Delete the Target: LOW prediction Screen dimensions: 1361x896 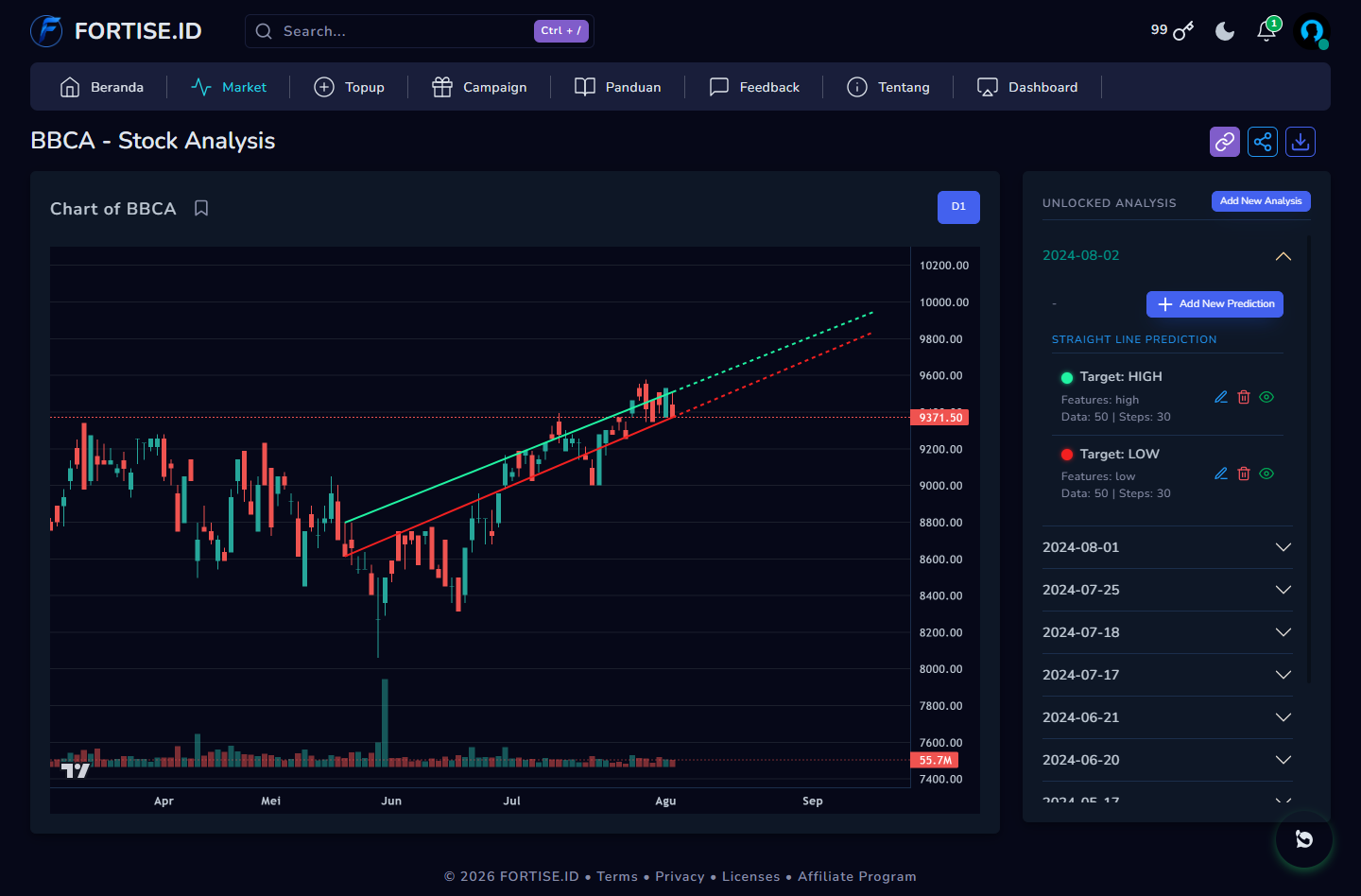pos(1244,474)
